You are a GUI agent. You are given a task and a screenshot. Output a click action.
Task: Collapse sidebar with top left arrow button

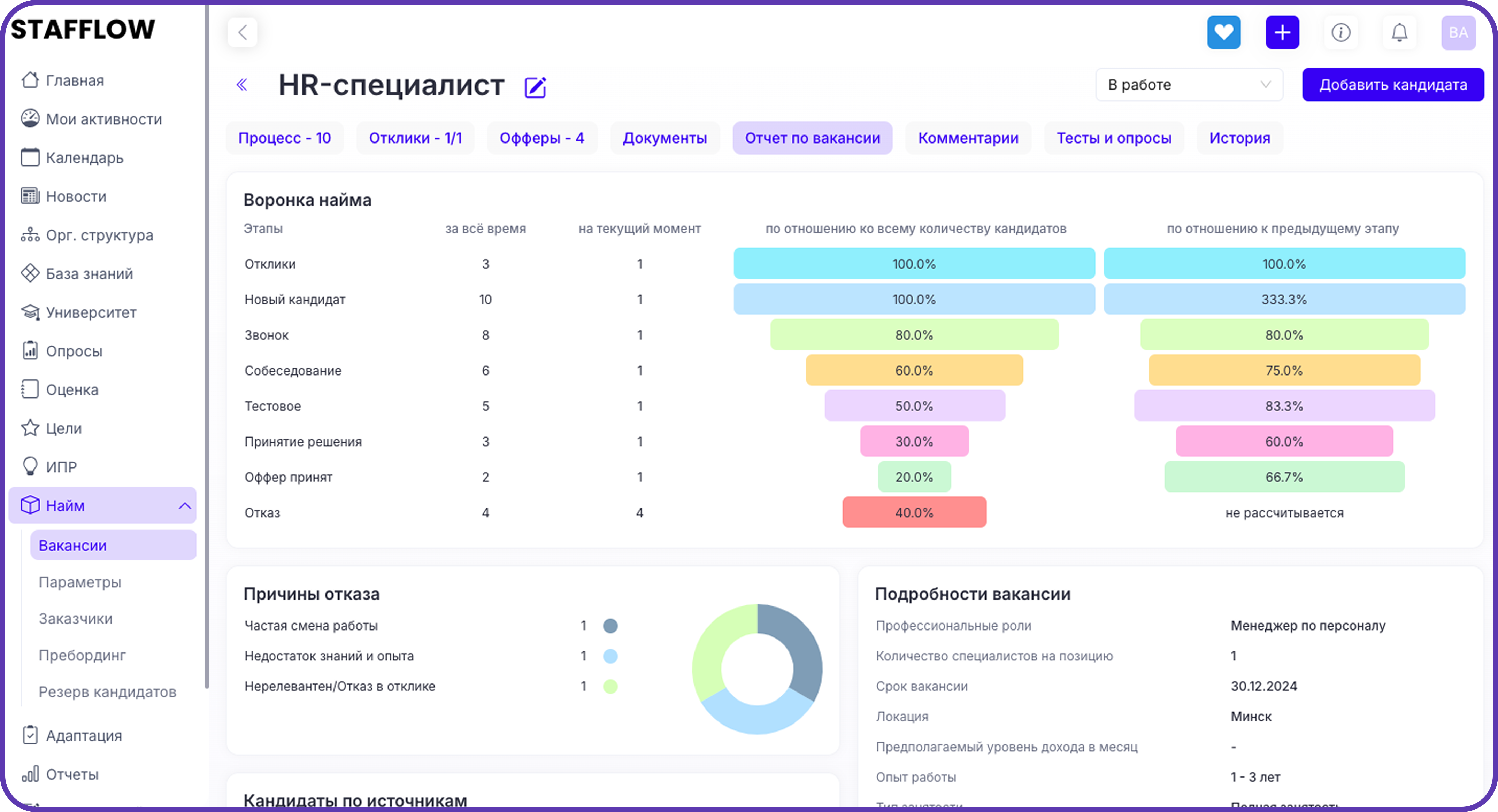243,32
